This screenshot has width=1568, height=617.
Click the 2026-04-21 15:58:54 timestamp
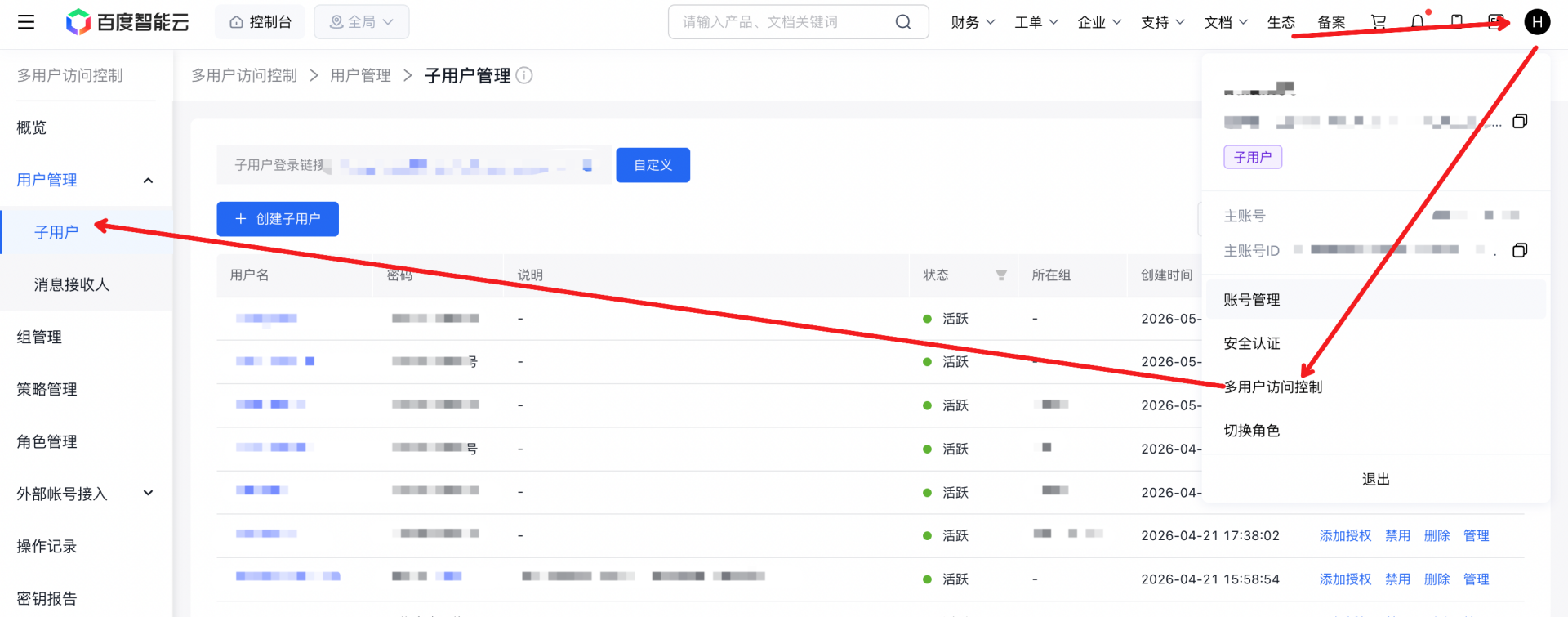tap(1210, 579)
